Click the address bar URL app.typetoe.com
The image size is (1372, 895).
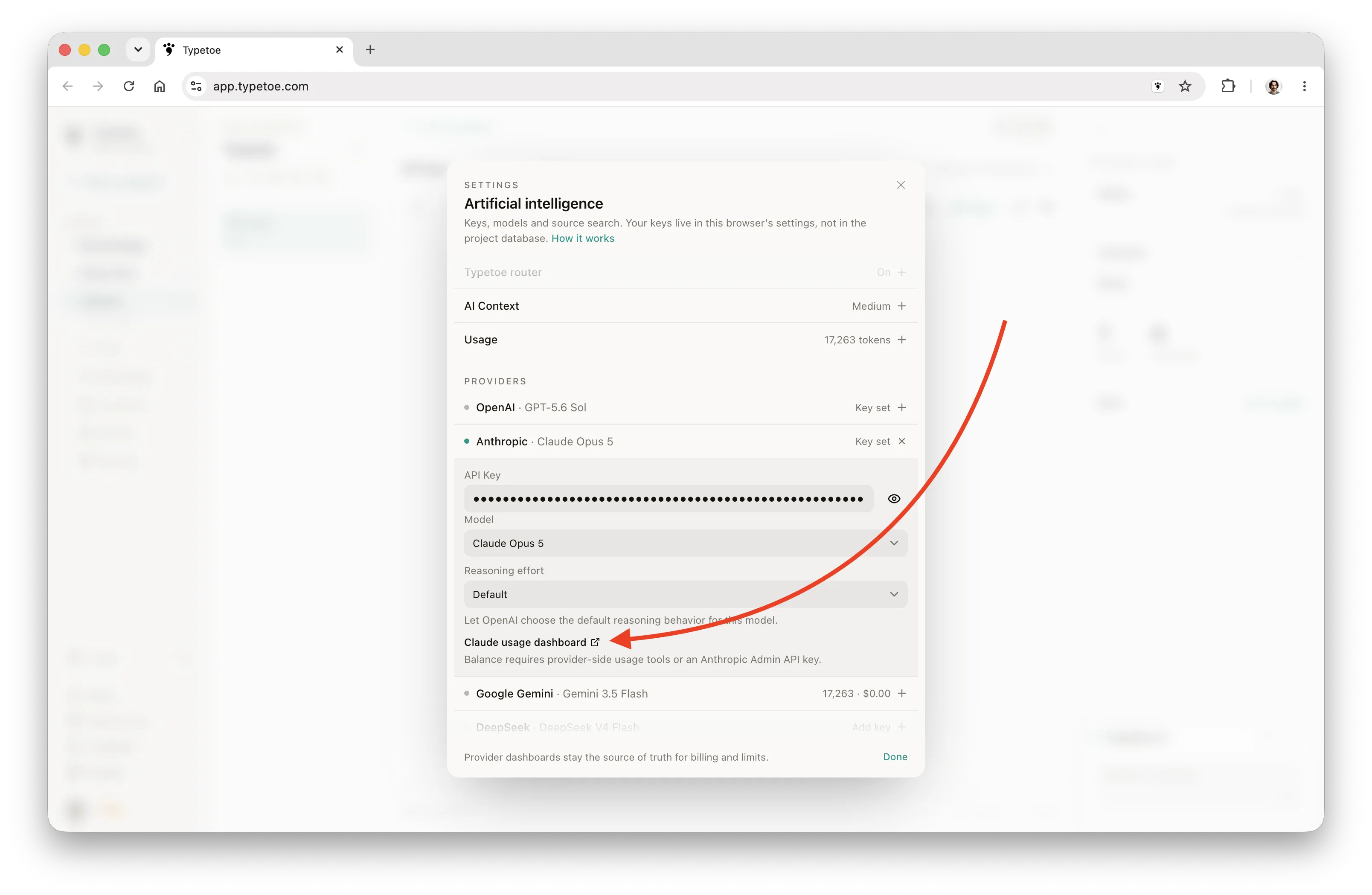pyautogui.click(x=261, y=87)
